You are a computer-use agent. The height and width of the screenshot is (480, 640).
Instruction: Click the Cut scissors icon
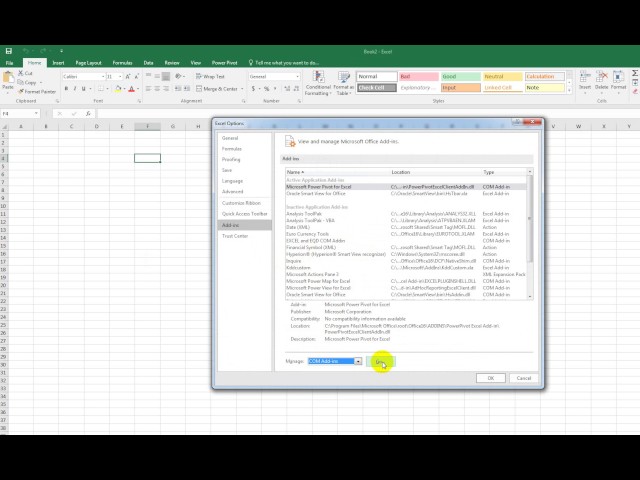[21, 73]
